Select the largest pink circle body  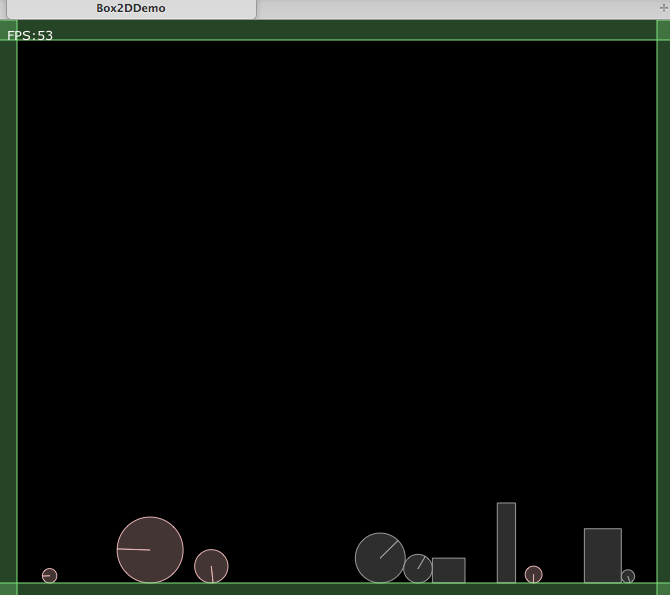click(x=150, y=550)
